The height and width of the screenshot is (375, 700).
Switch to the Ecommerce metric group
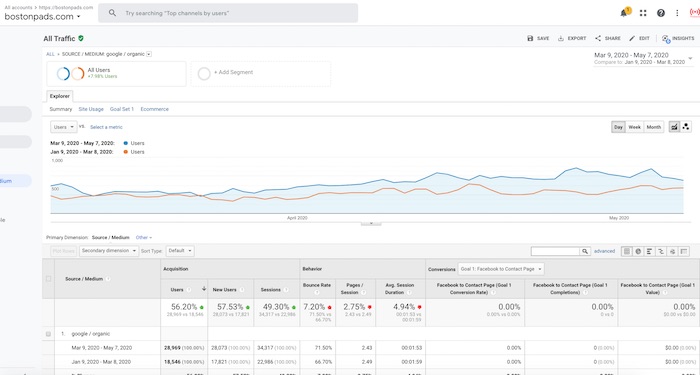(x=154, y=109)
